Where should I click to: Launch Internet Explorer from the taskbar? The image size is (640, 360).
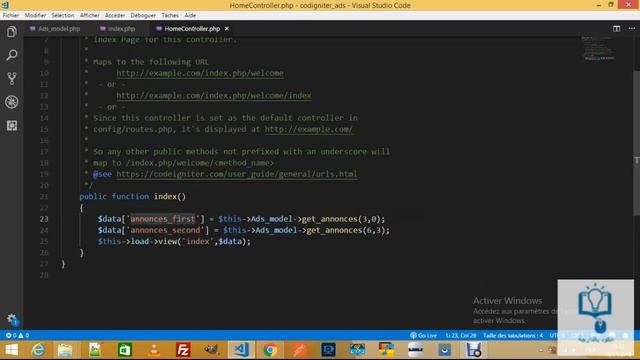pos(38,350)
